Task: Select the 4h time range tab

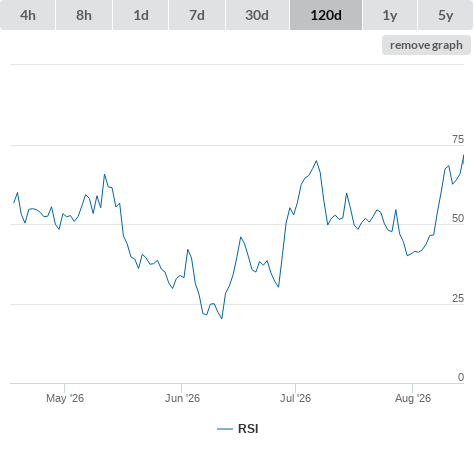Action: (x=28, y=15)
